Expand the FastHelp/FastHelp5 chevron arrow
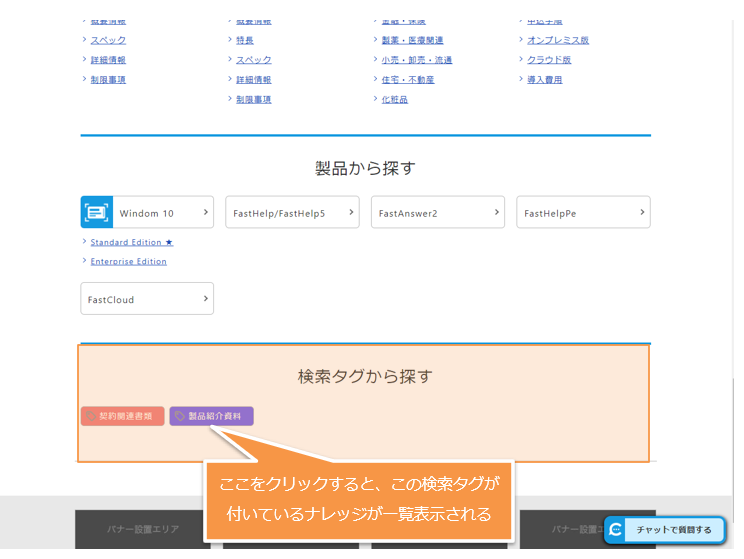 click(x=350, y=212)
